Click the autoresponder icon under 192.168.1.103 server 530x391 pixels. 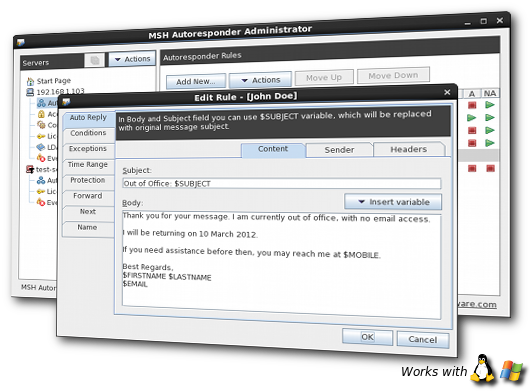click(x=42, y=103)
